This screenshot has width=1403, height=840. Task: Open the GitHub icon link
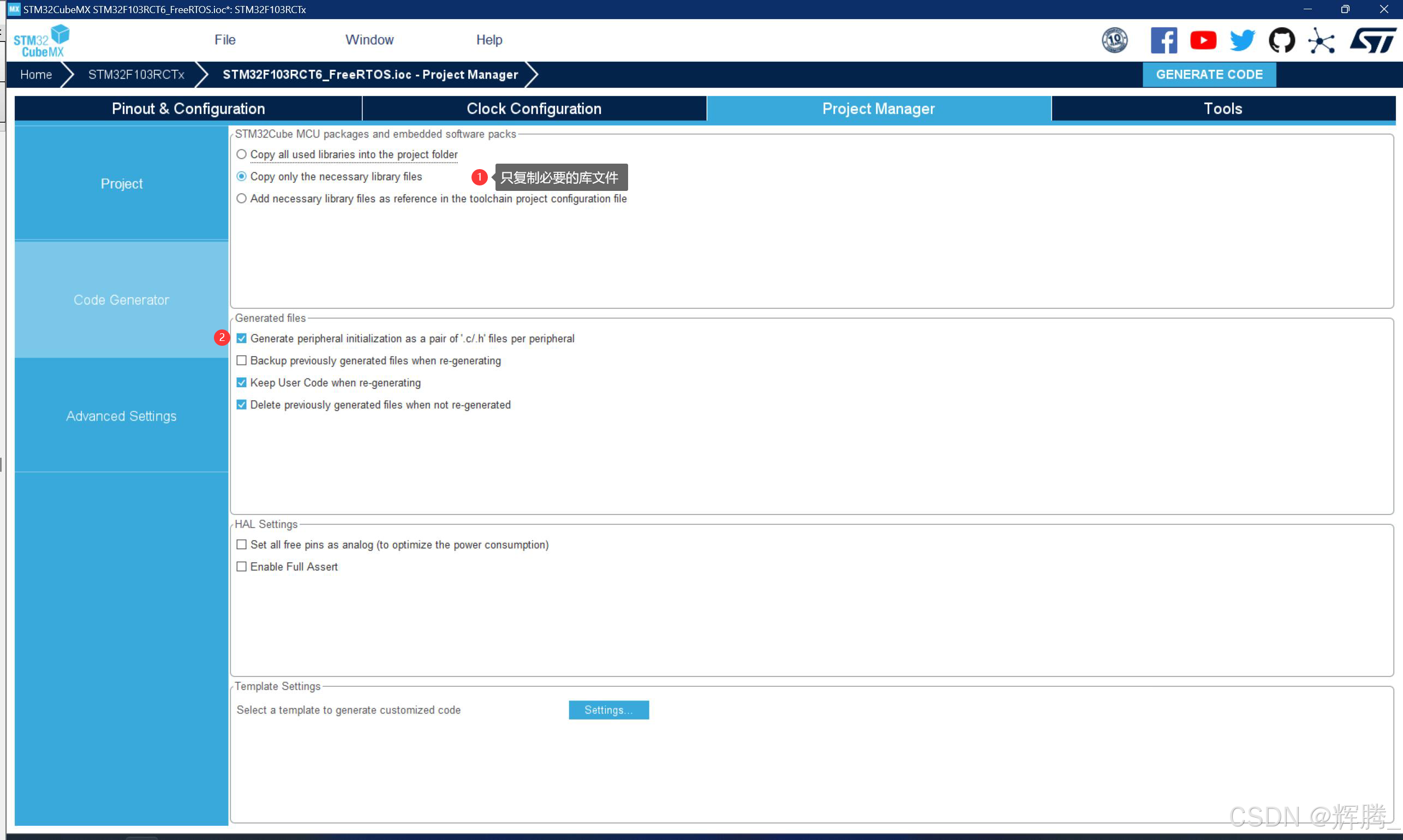tap(1281, 40)
